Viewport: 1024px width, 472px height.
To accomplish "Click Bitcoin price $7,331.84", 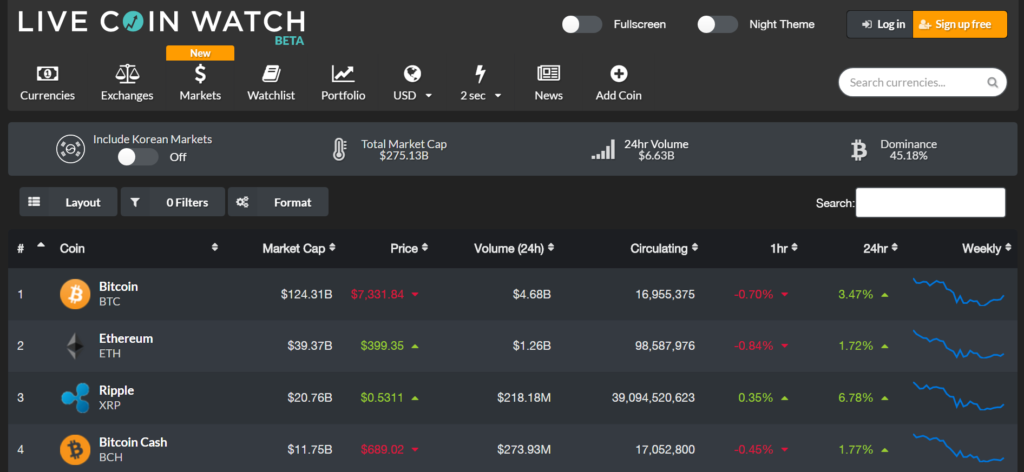I will pos(377,294).
